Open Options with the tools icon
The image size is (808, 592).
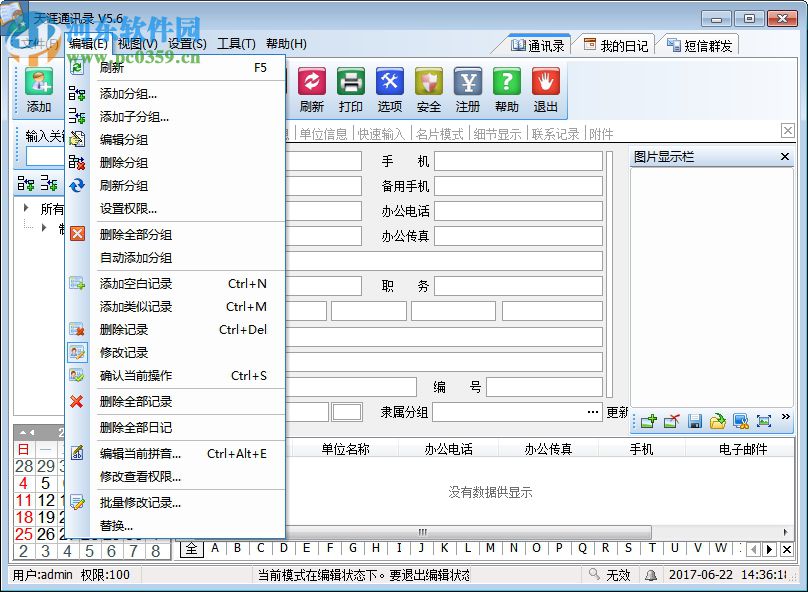click(390, 81)
